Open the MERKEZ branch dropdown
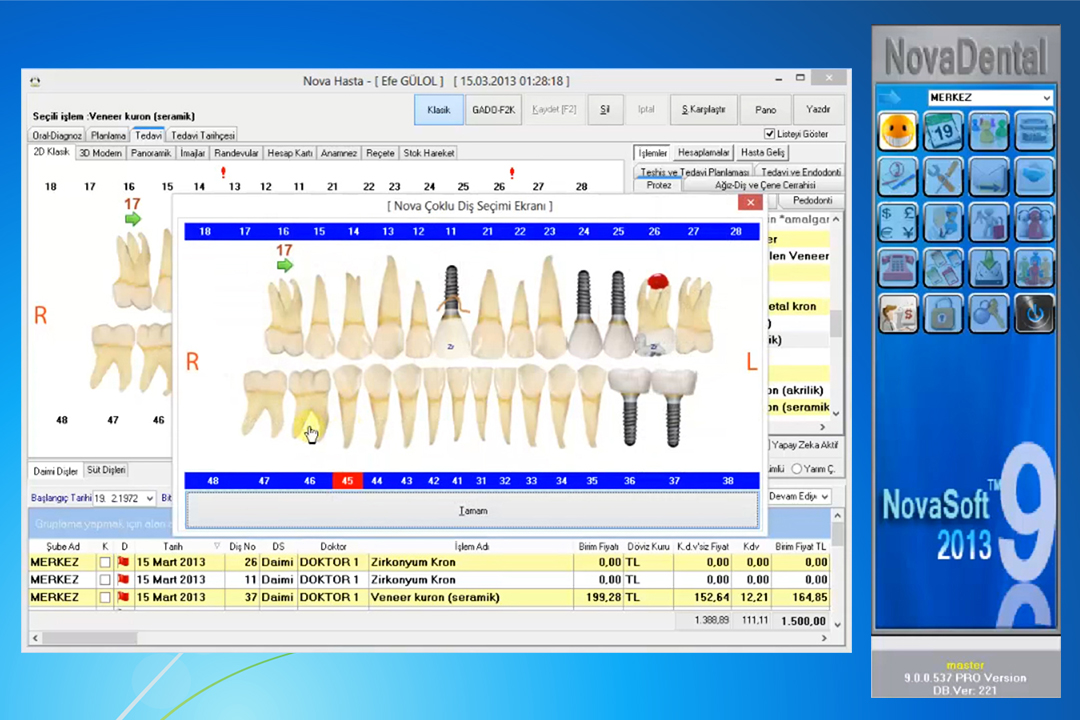Image resolution: width=1080 pixels, height=720 pixels. click(x=1046, y=98)
